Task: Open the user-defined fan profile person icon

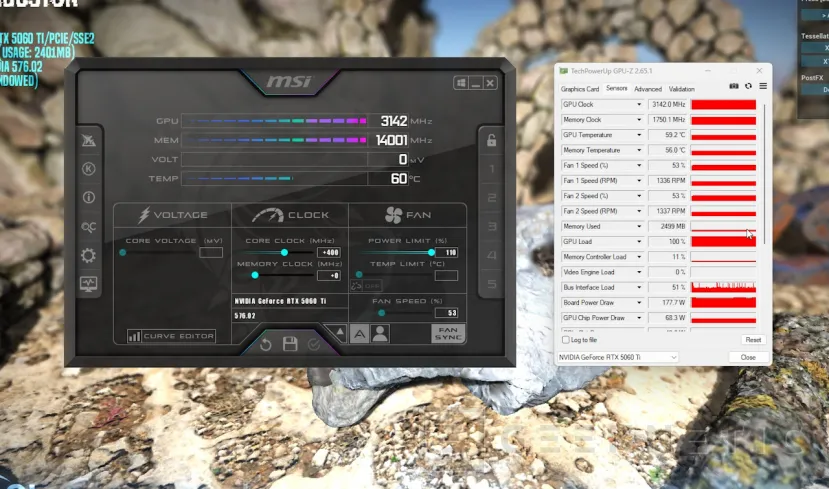Action: point(380,334)
